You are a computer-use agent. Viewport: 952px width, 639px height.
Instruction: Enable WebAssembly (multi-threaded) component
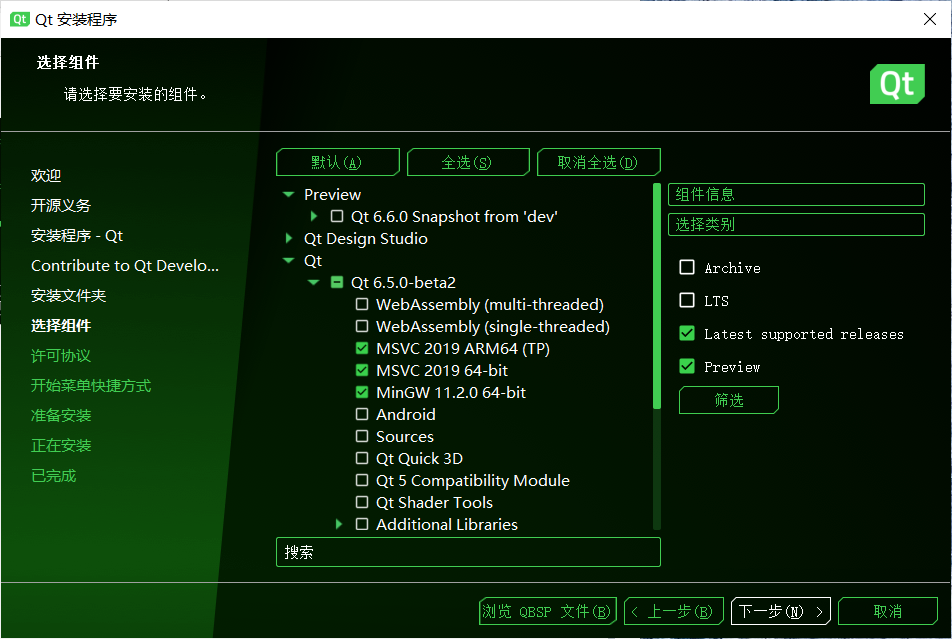(x=362, y=304)
